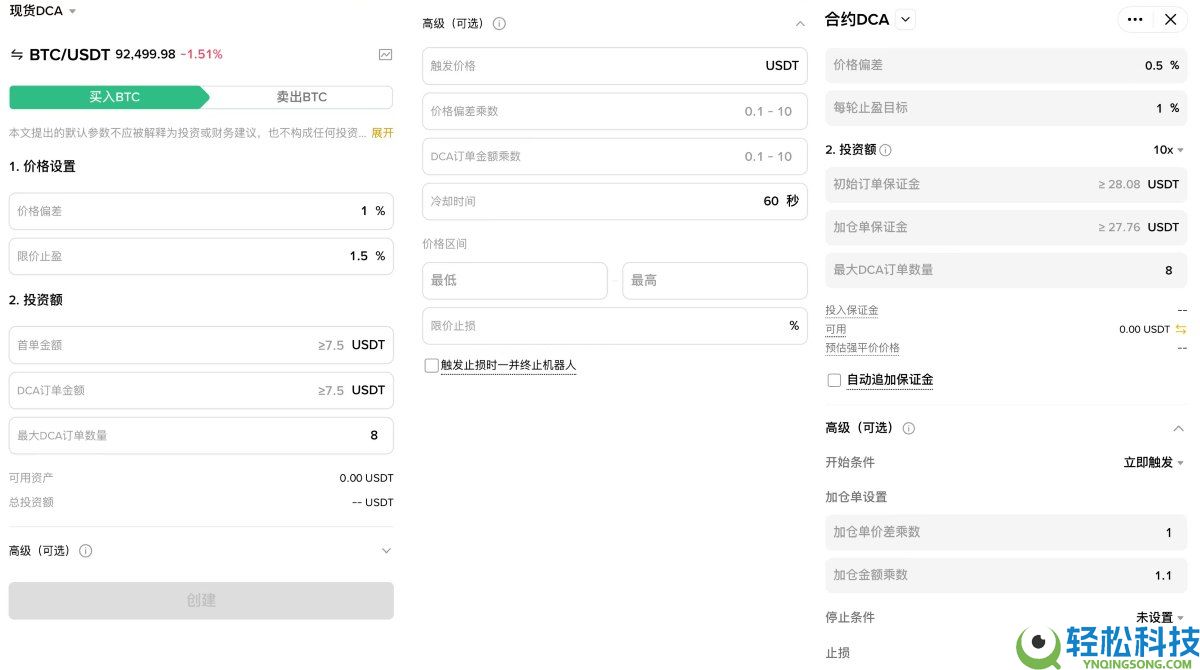This screenshot has height=670, width=1200.
Task: Switch to the 卖出BTC tab
Action: tap(300, 96)
